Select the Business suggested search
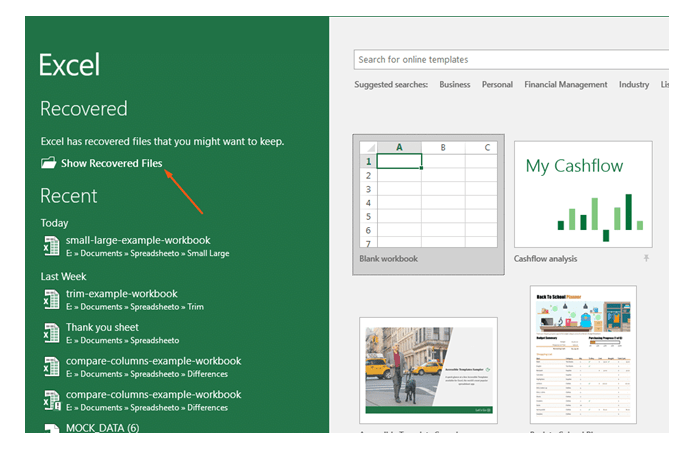The height and width of the screenshot is (451, 687). (455, 85)
